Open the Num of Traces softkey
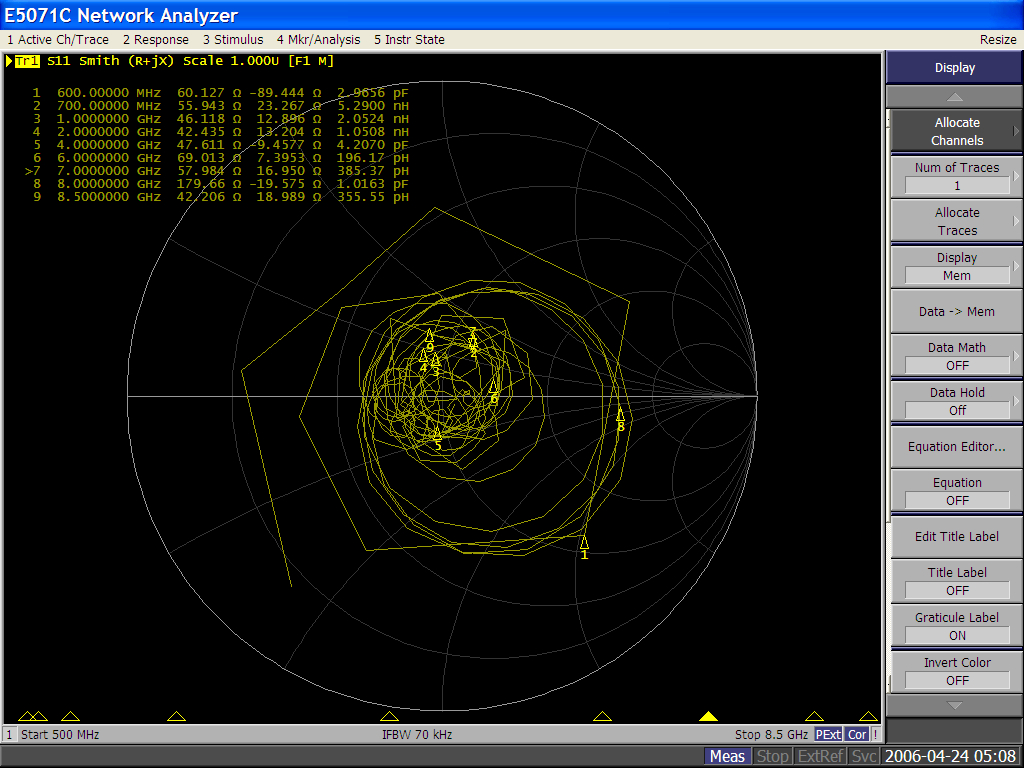This screenshot has width=1024, height=768. [x=956, y=176]
